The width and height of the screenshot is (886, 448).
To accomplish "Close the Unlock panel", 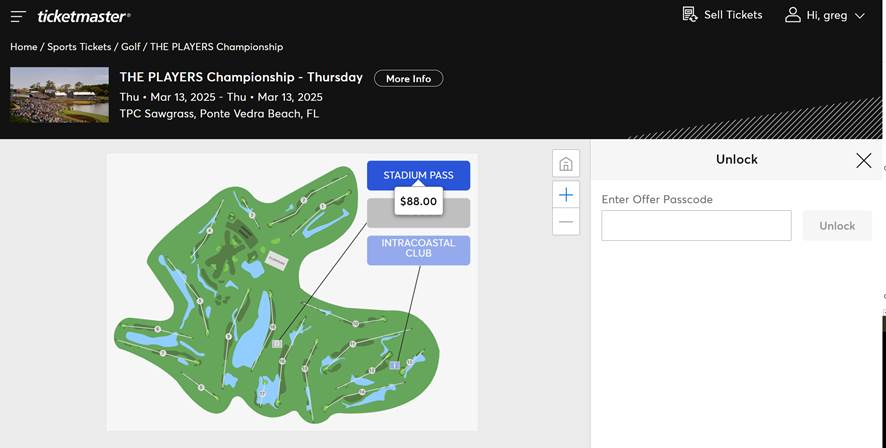I will tap(863, 160).
